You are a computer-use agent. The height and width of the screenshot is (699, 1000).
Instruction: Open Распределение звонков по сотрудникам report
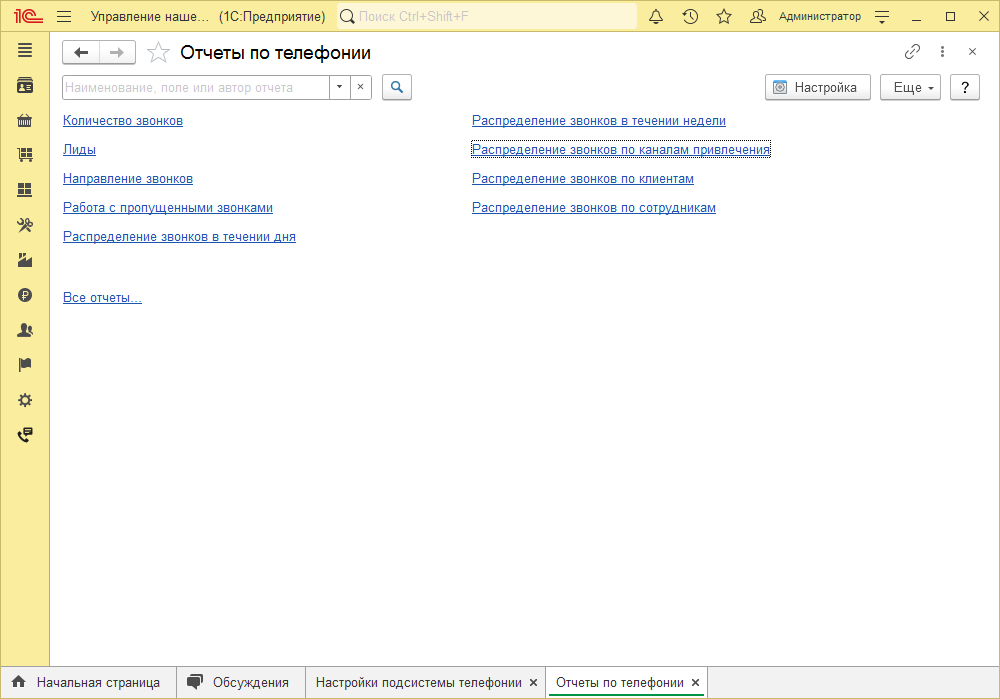tap(593, 208)
